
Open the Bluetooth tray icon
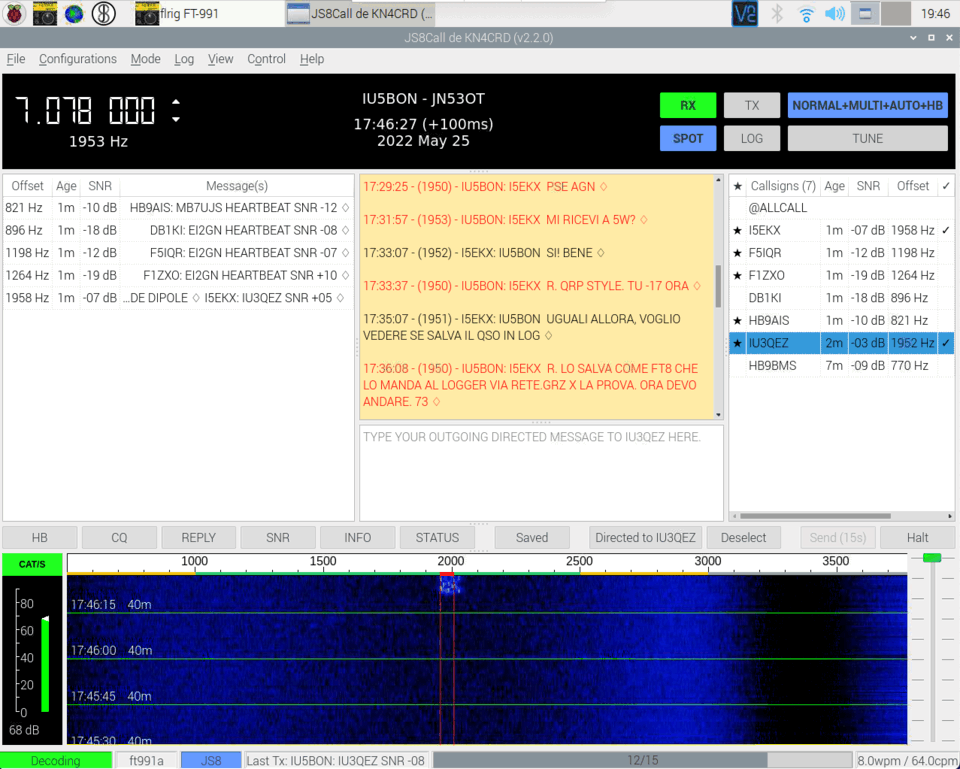777,14
